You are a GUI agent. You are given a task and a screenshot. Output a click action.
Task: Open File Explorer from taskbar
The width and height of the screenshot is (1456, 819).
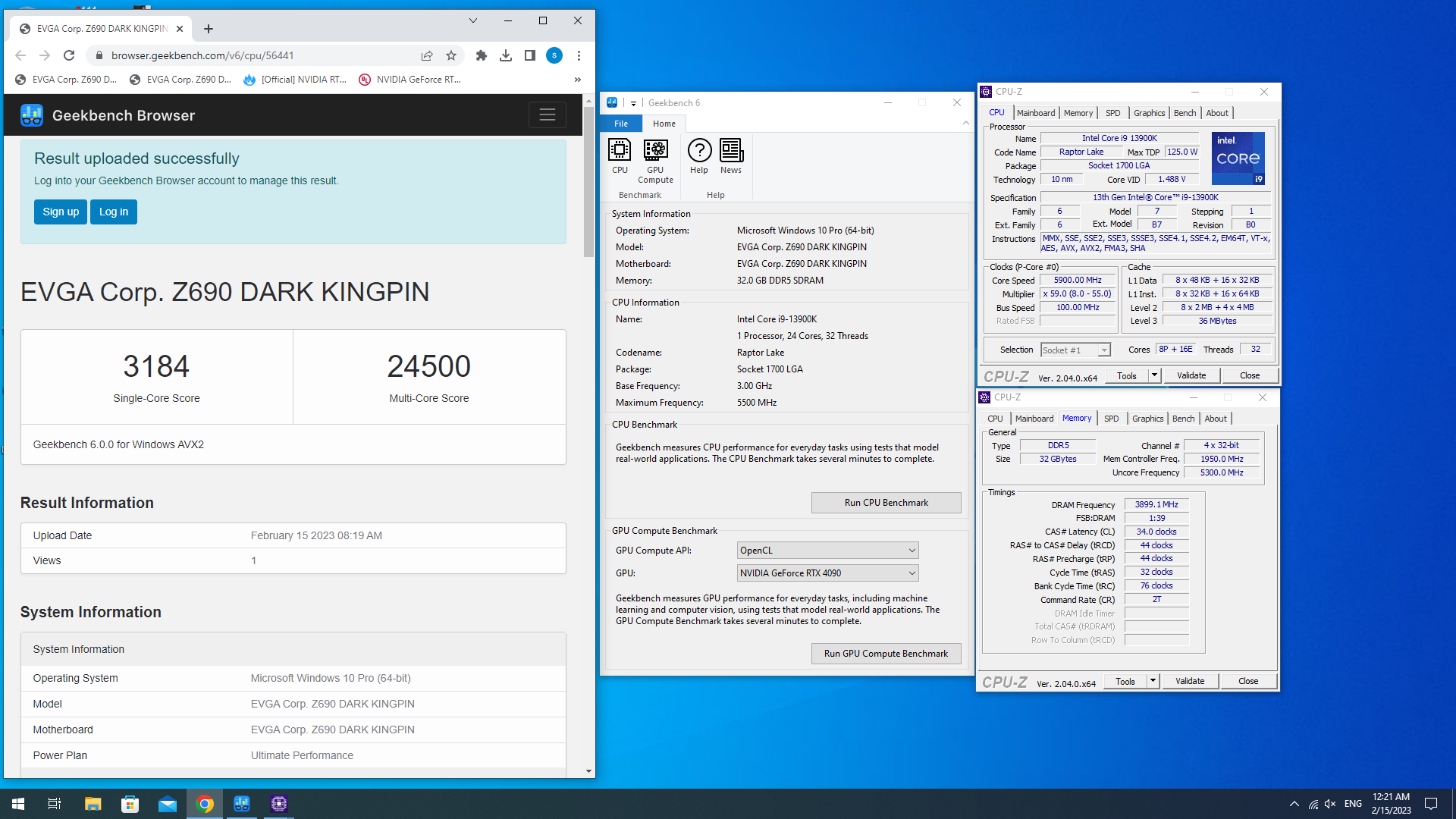click(x=93, y=804)
